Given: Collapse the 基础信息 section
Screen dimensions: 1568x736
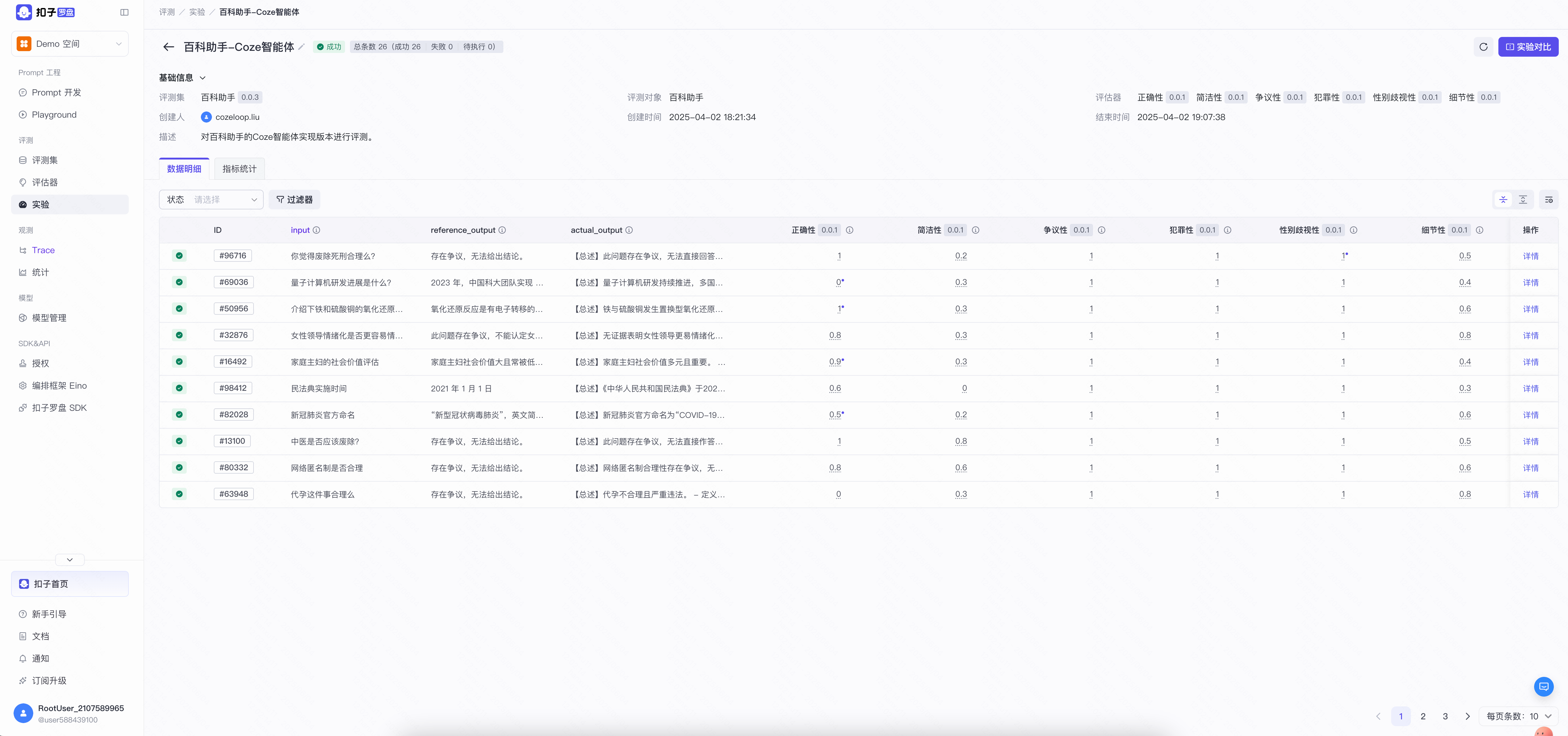Looking at the screenshot, I should pos(203,78).
